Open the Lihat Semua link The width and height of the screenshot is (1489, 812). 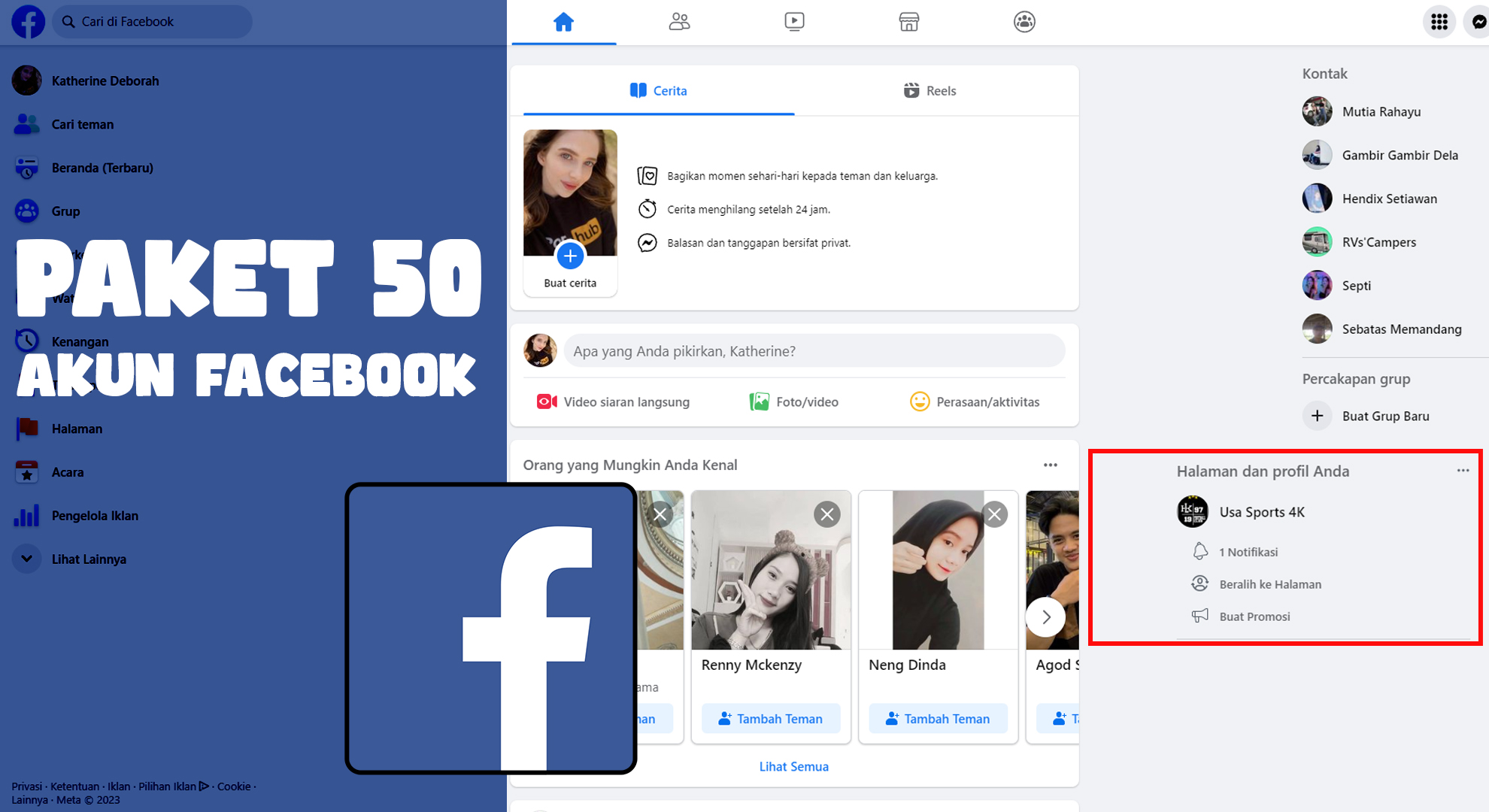(793, 766)
